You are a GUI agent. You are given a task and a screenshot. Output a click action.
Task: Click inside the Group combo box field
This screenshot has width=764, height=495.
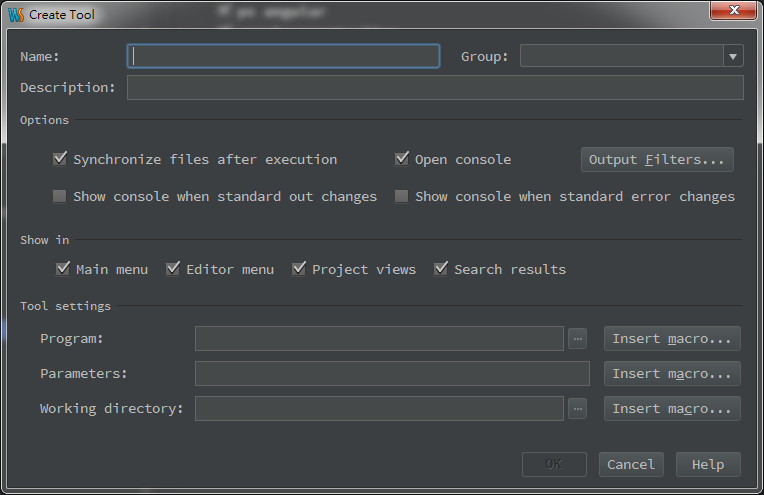(622, 56)
